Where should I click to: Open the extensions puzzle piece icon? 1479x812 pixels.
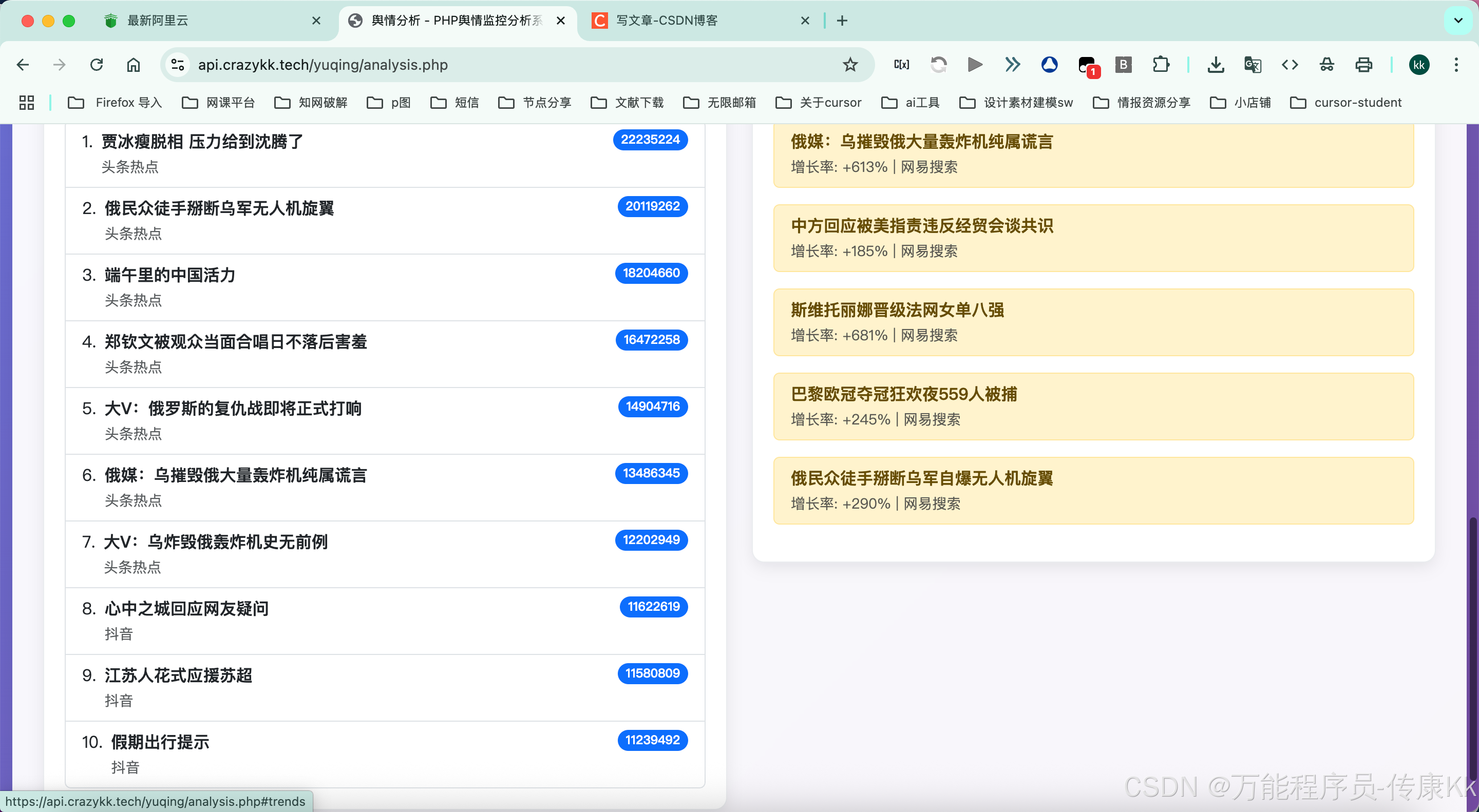[x=1161, y=65]
